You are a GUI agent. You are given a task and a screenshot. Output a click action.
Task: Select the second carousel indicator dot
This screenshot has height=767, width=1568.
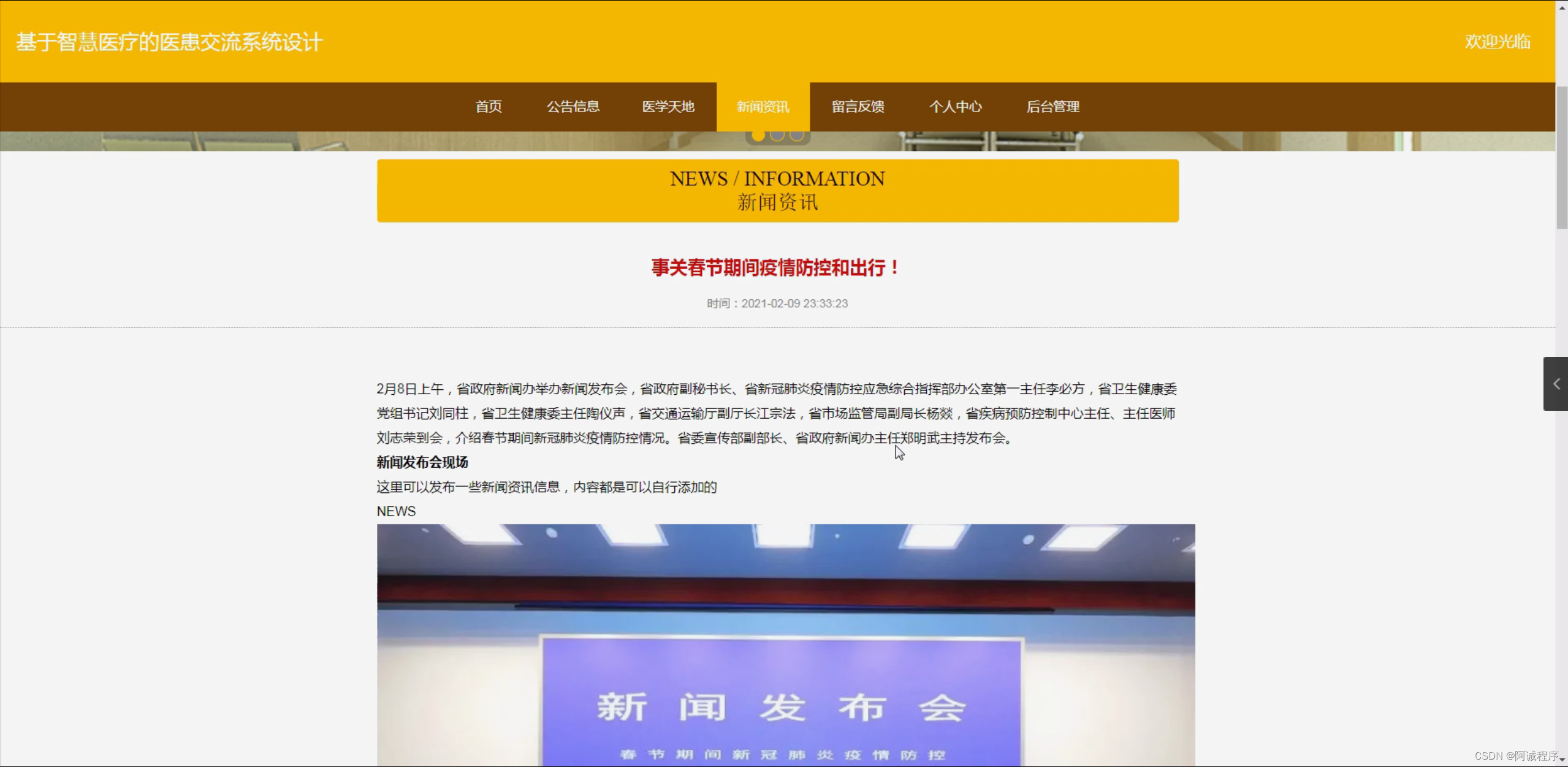click(777, 135)
